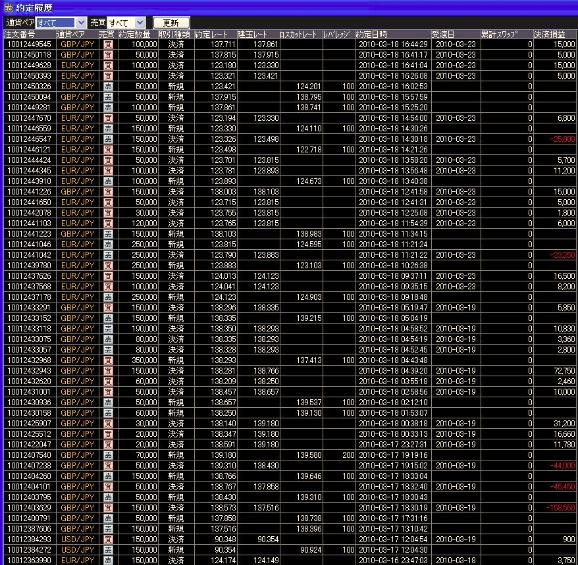This screenshot has height=565, width=578.
Task: Click the buy icon in order 10012449545 row
Action: coord(108,45)
